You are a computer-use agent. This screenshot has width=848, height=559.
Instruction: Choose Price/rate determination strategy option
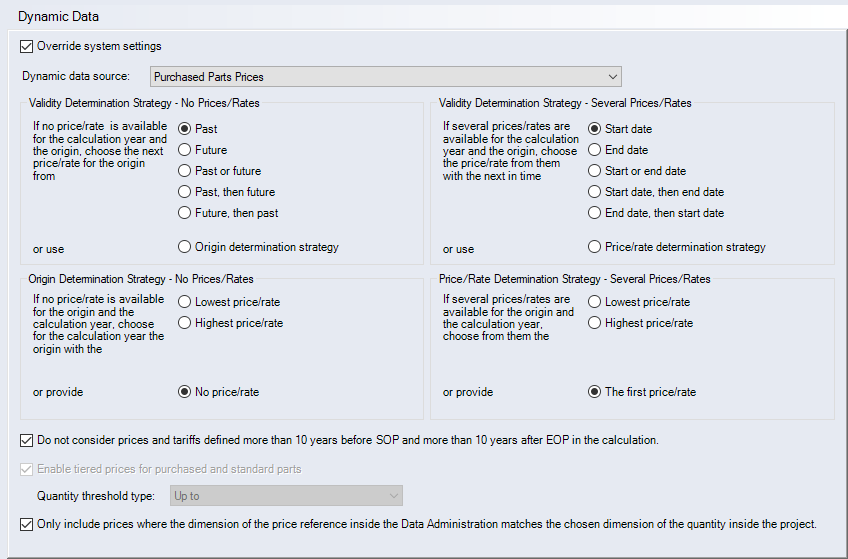(595, 247)
